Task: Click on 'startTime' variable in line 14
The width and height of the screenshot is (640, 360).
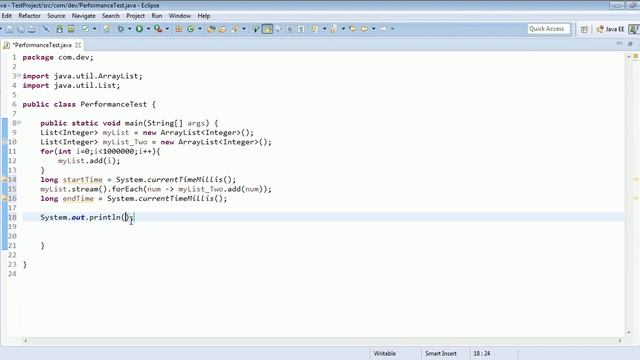Action: click(82, 180)
